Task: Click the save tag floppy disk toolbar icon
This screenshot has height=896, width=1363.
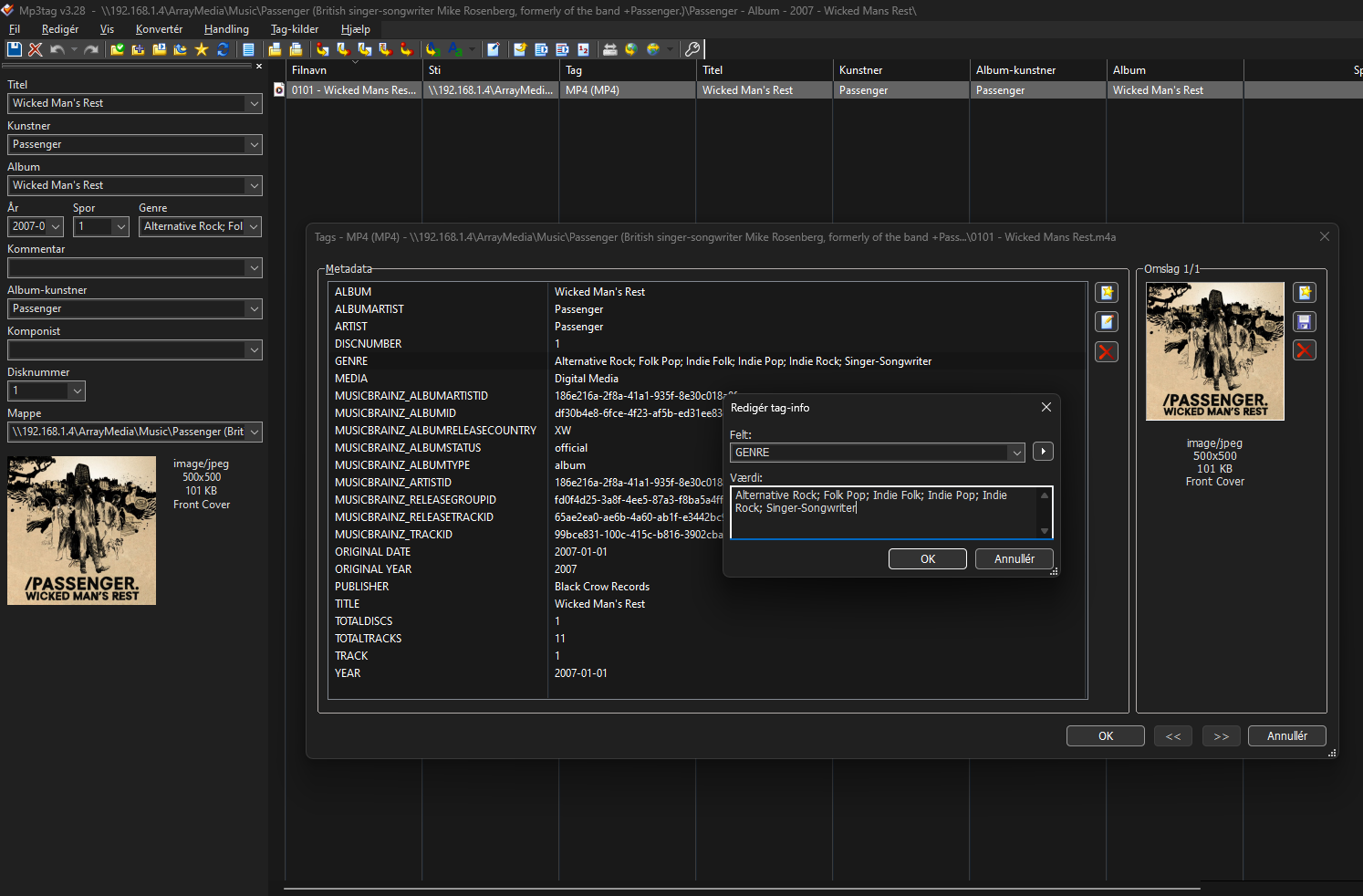Action: pyautogui.click(x=15, y=49)
